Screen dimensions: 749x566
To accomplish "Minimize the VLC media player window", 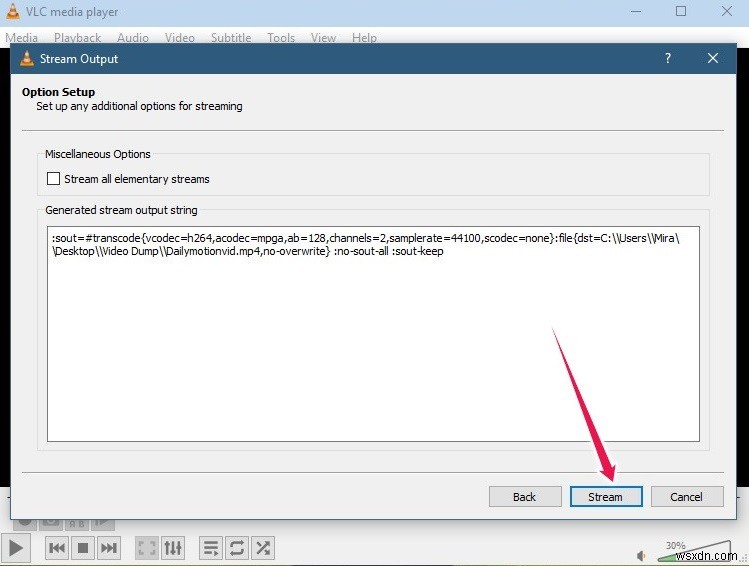I will click(x=636, y=11).
